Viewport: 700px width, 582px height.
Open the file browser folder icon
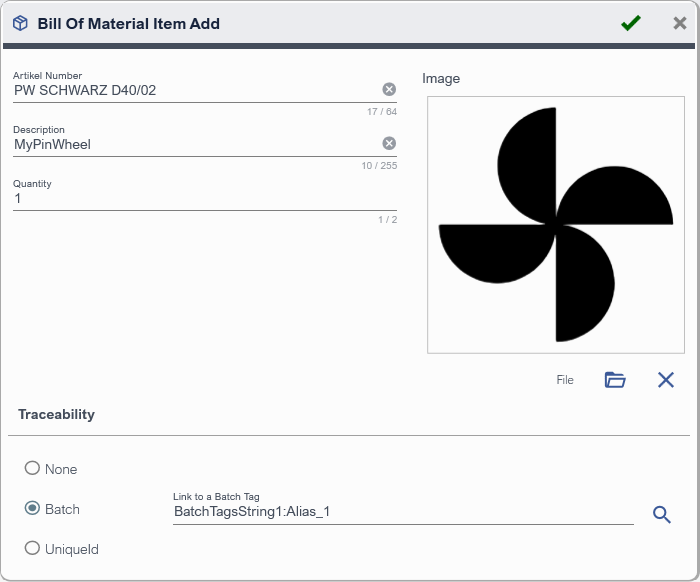click(615, 380)
